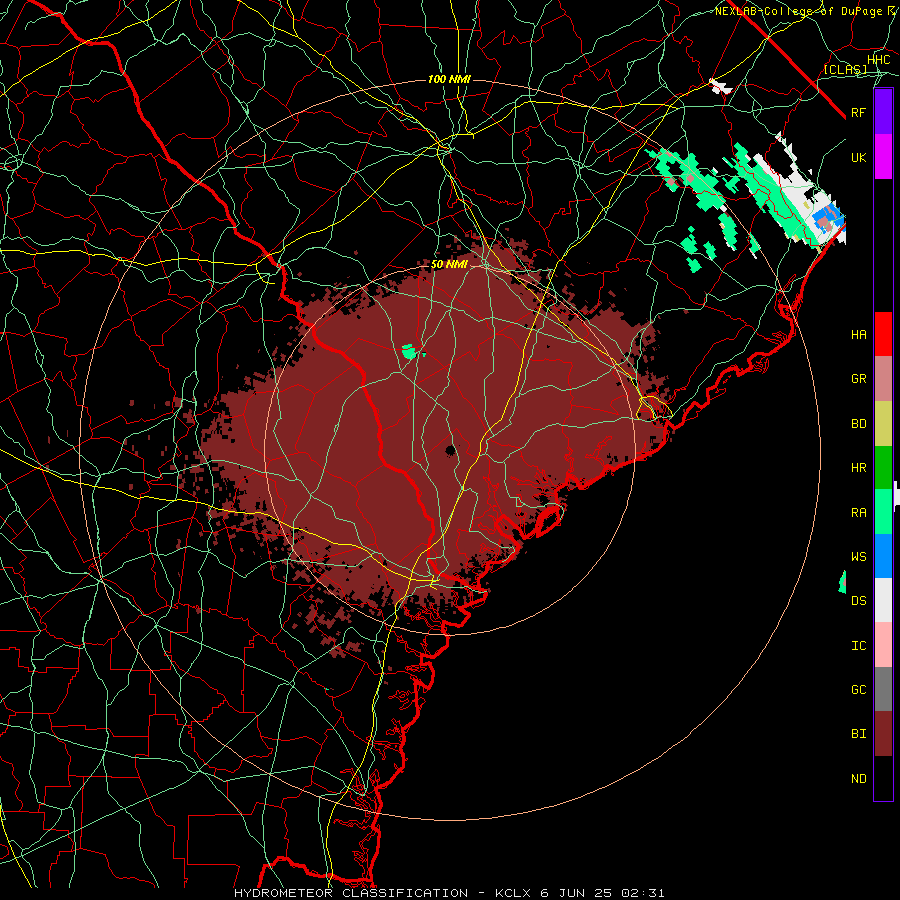The height and width of the screenshot is (900, 900).
Task: Click the light pink IC legend swatch
Action: (x=883, y=645)
